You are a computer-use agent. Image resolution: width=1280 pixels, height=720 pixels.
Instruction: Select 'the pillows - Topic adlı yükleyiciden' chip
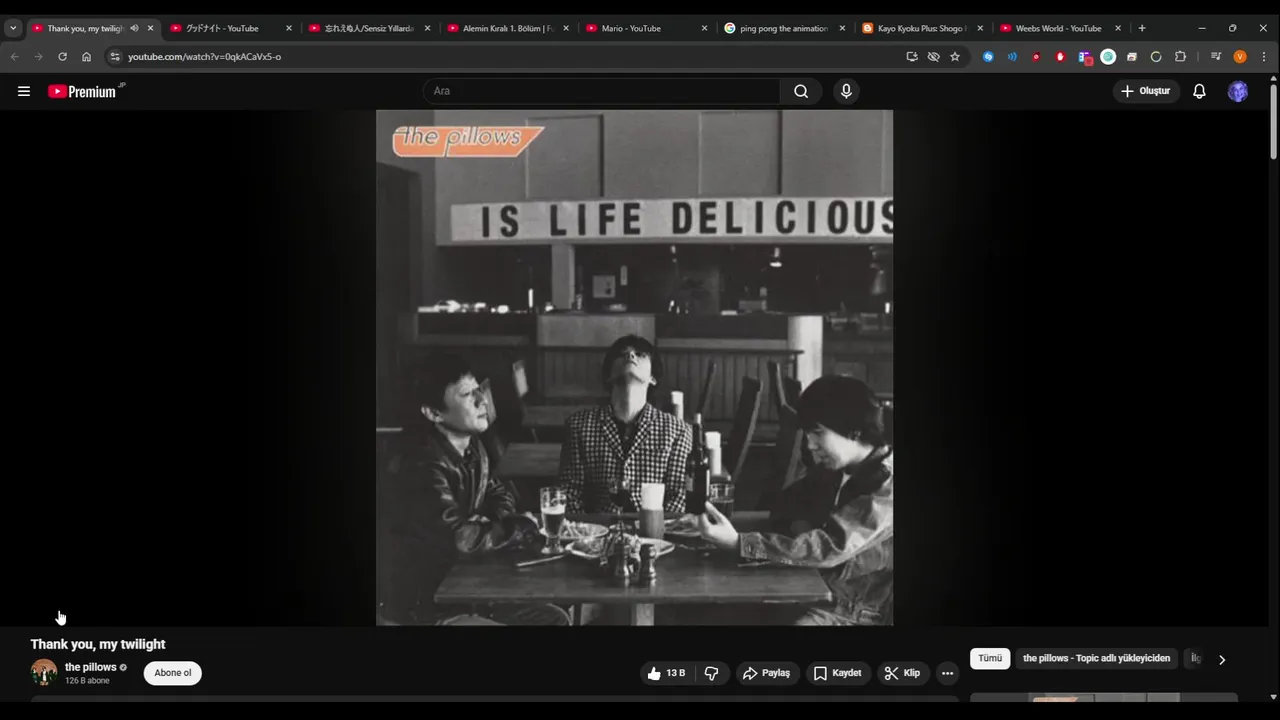1096,658
